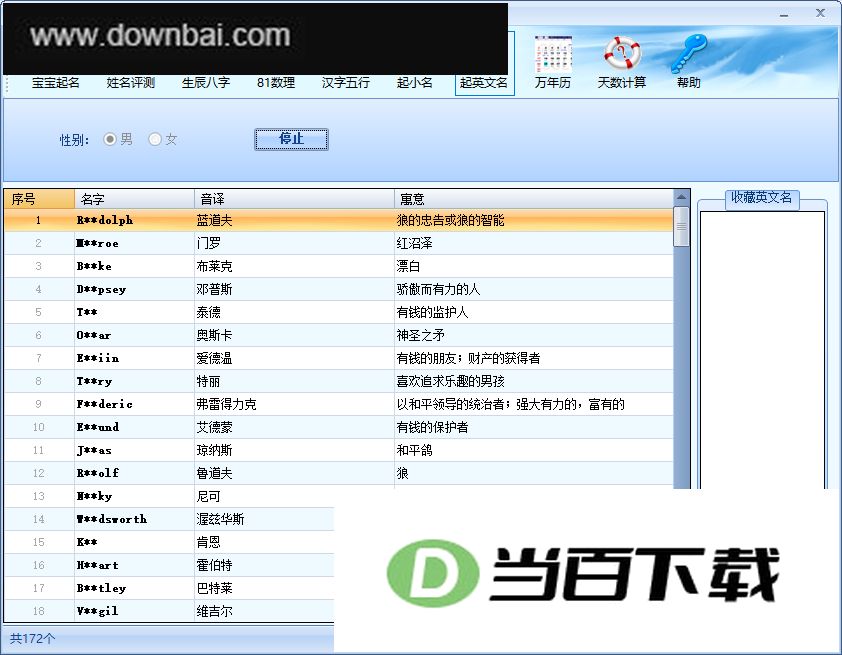The height and width of the screenshot is (655, 842).
Task: Click the 寓意 column header
Action: (x=534, y=199)
